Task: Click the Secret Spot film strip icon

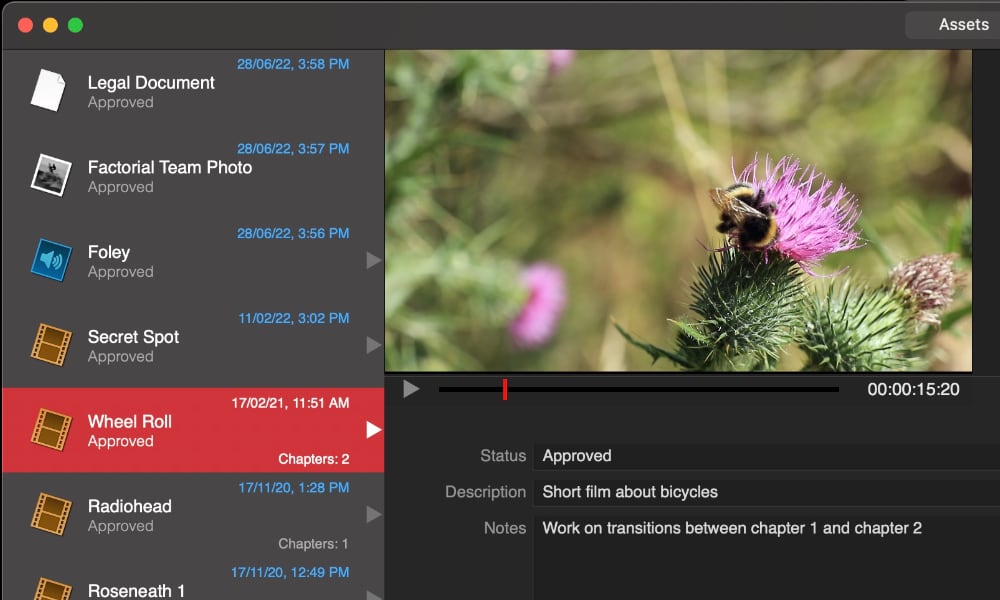Action: pyautogui.click(x=51, y=344)
